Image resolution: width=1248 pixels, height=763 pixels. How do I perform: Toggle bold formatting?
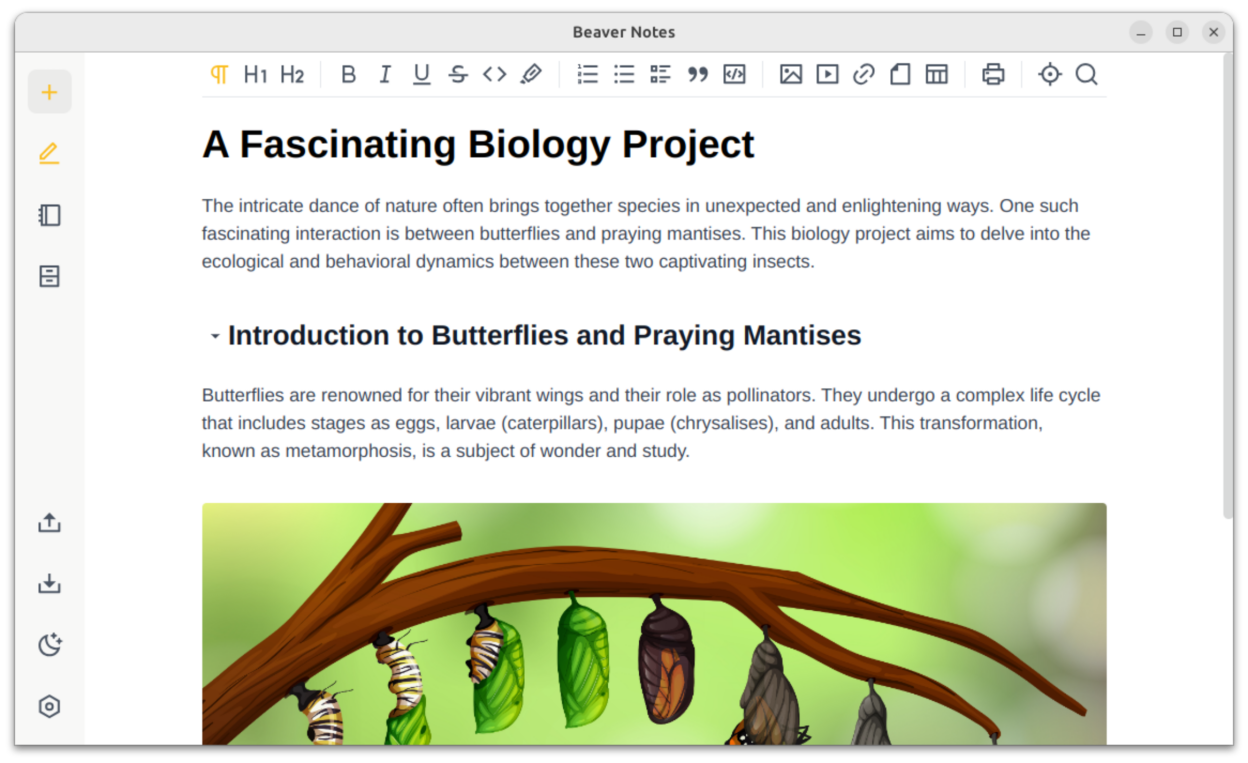pos(348,74)
